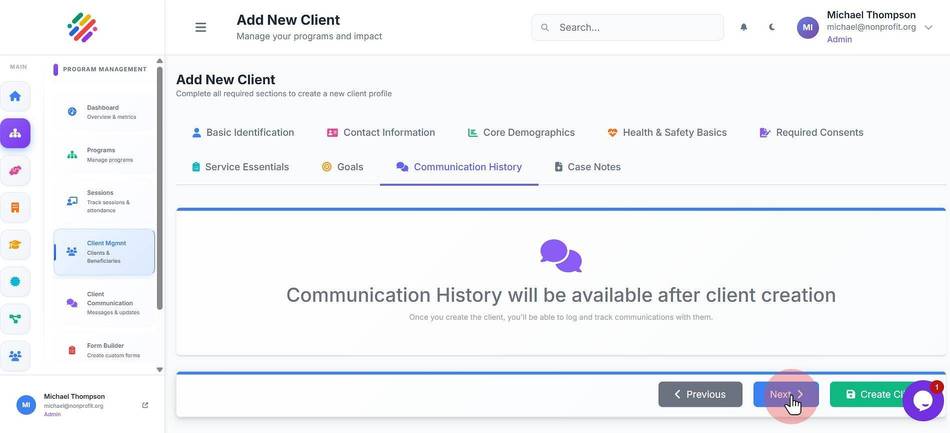The width and height of the screenshot is (950, 433).
Task: Toggle dark mode moon icon
Action: (771, 27)
